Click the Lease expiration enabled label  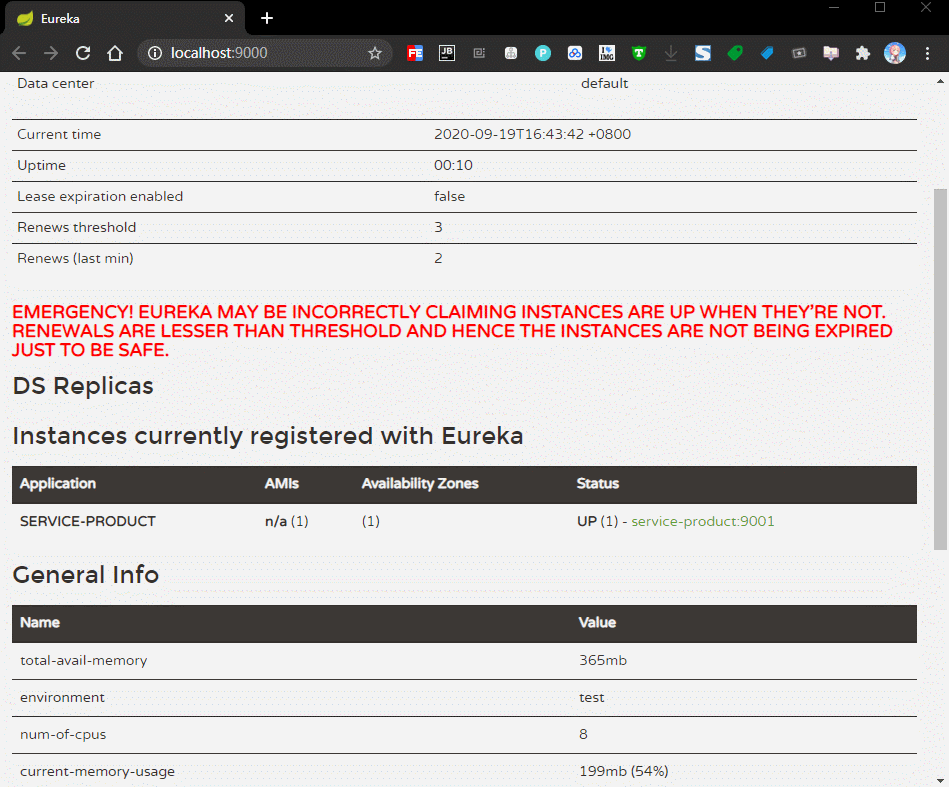pyautogui.click(x=100, y=196)
